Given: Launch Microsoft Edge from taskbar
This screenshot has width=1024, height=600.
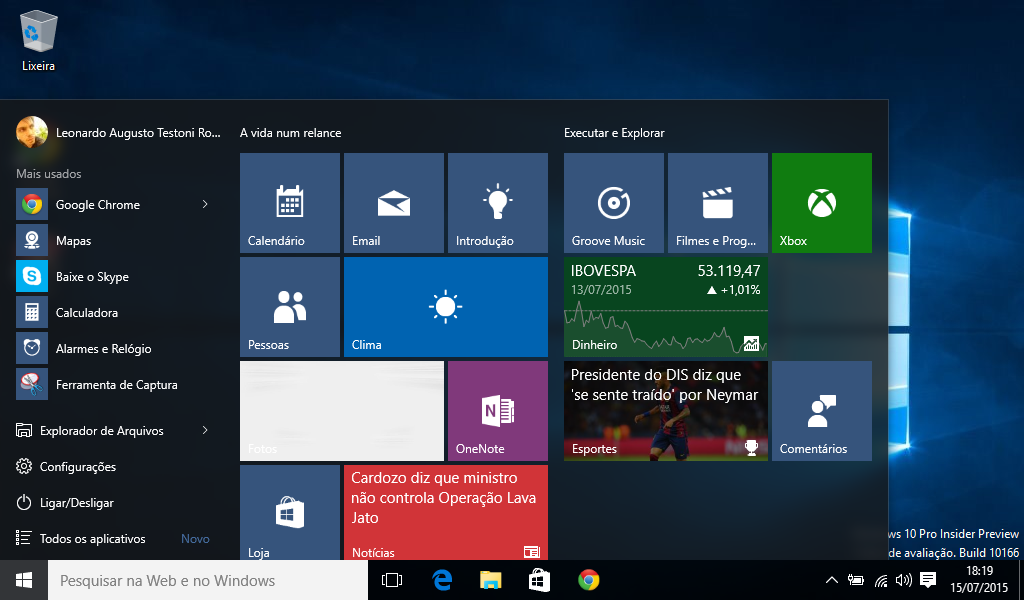Looking at the screenshot, I should tap(442, 580).
